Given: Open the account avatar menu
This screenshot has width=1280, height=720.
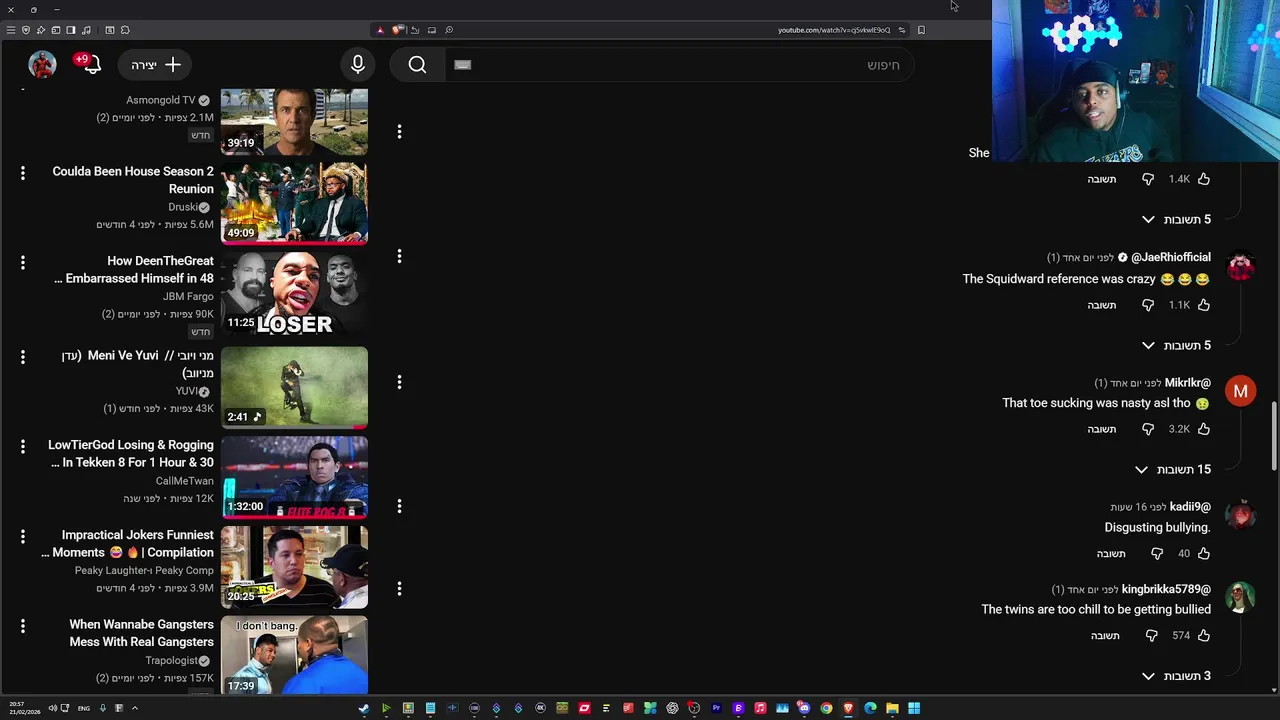Looking at the screenshot, I should coord(42,64).
